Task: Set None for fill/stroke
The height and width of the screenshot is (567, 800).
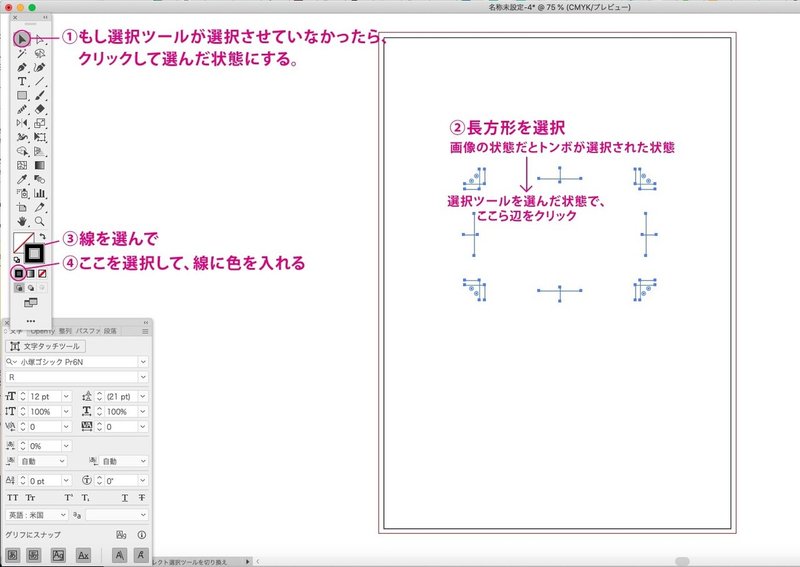Action: 42,274
